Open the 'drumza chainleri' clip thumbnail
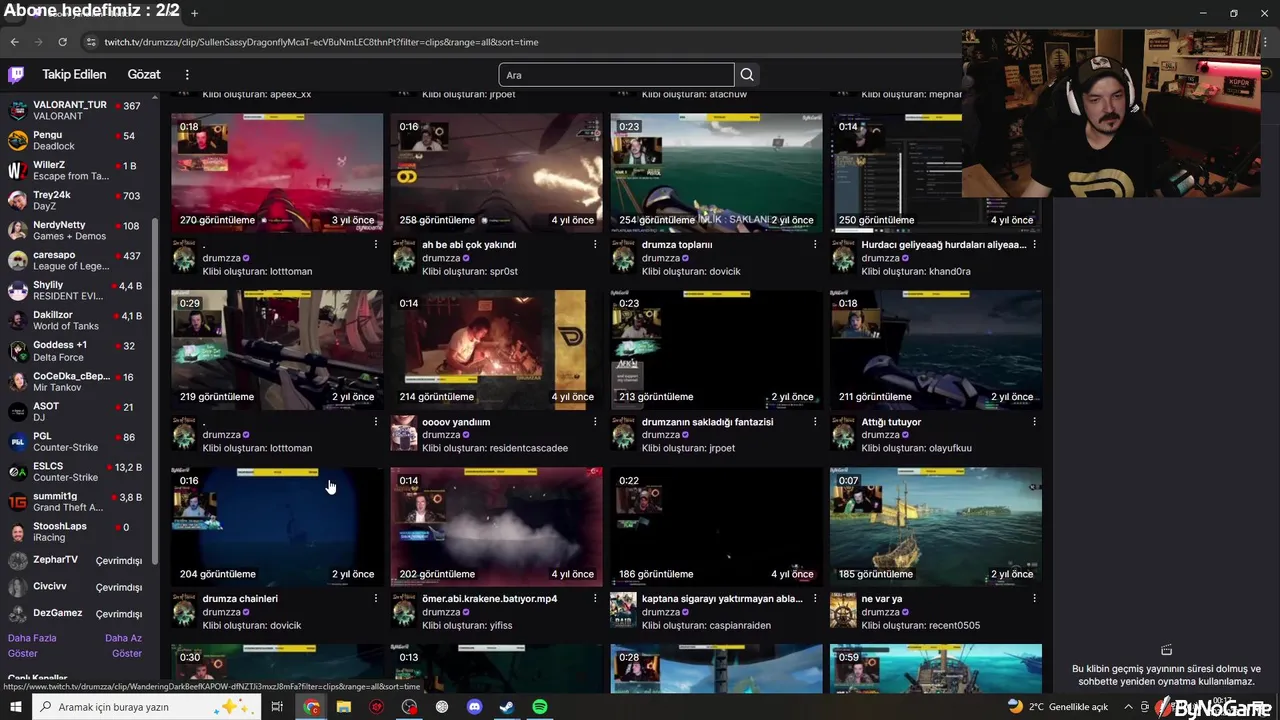Screen dimensions: 1280x720 pos(277,526)
